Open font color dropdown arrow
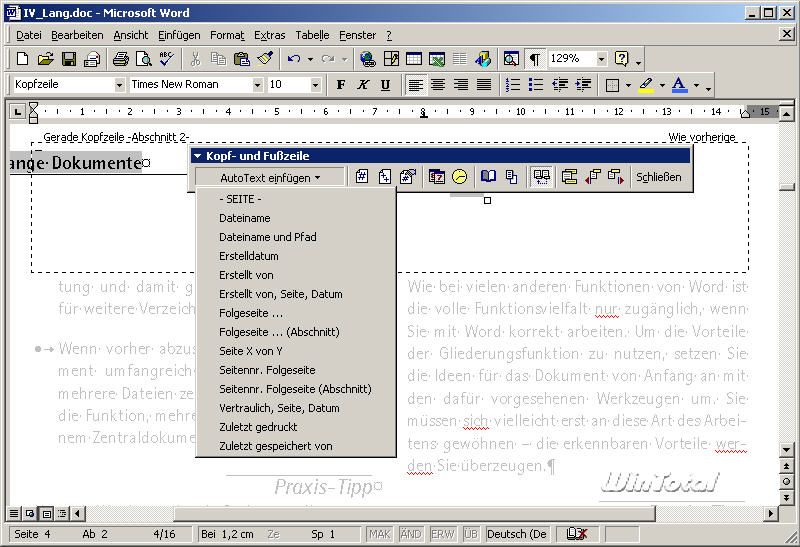This screenshot has height=547, width=800. point(696,85)
